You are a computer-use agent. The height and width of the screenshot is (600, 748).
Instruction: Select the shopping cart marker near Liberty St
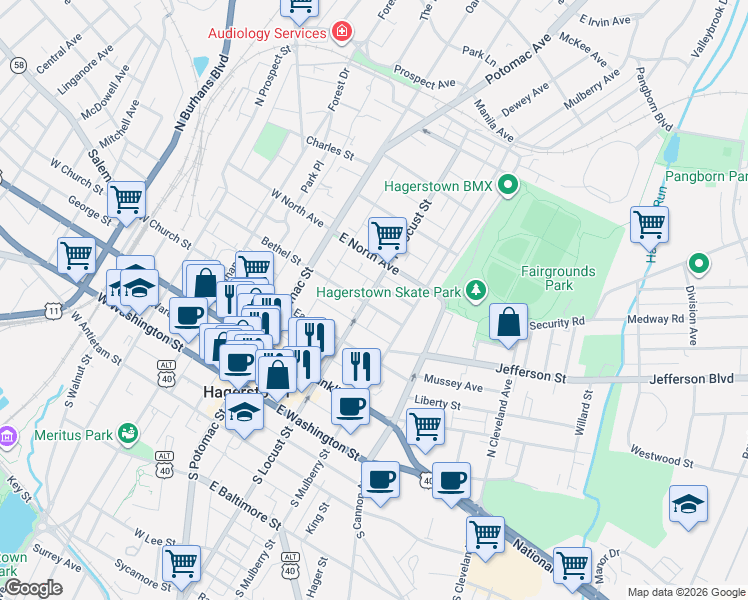pyautogui.click(x=426, y=427)
